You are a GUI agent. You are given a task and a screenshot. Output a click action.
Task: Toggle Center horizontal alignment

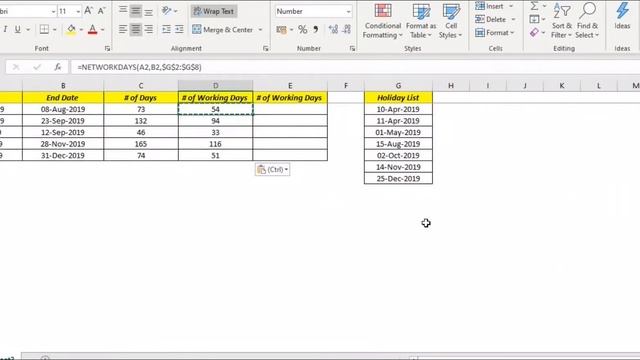(x=136, y=29)
